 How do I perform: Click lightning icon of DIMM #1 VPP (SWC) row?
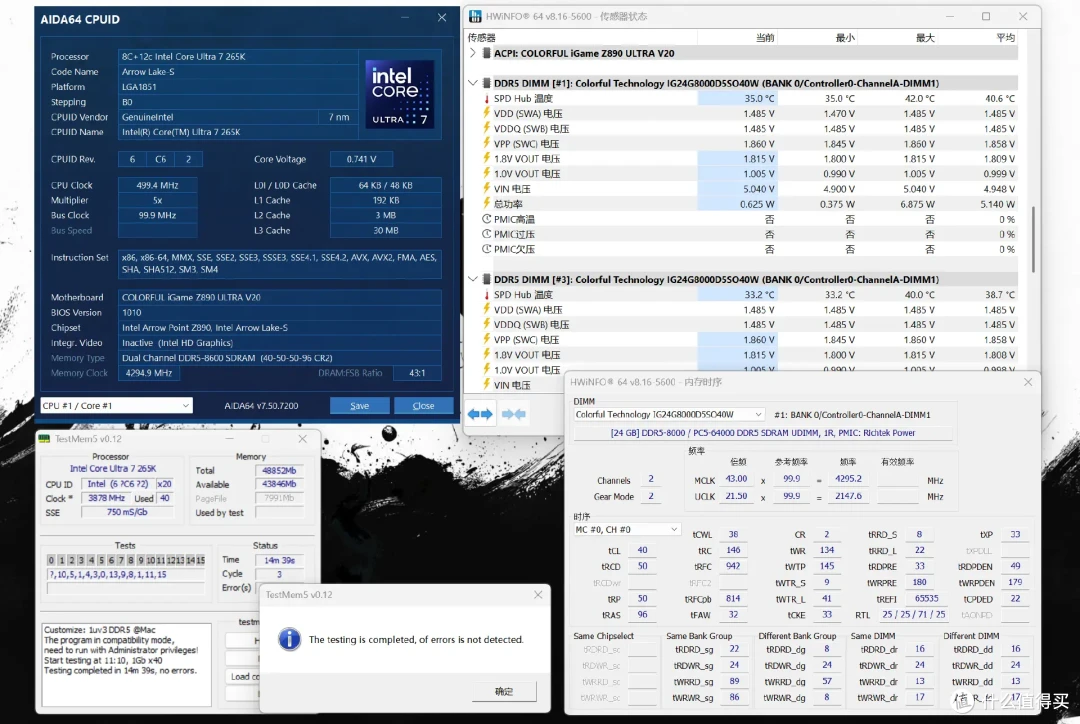pos(486,143)
